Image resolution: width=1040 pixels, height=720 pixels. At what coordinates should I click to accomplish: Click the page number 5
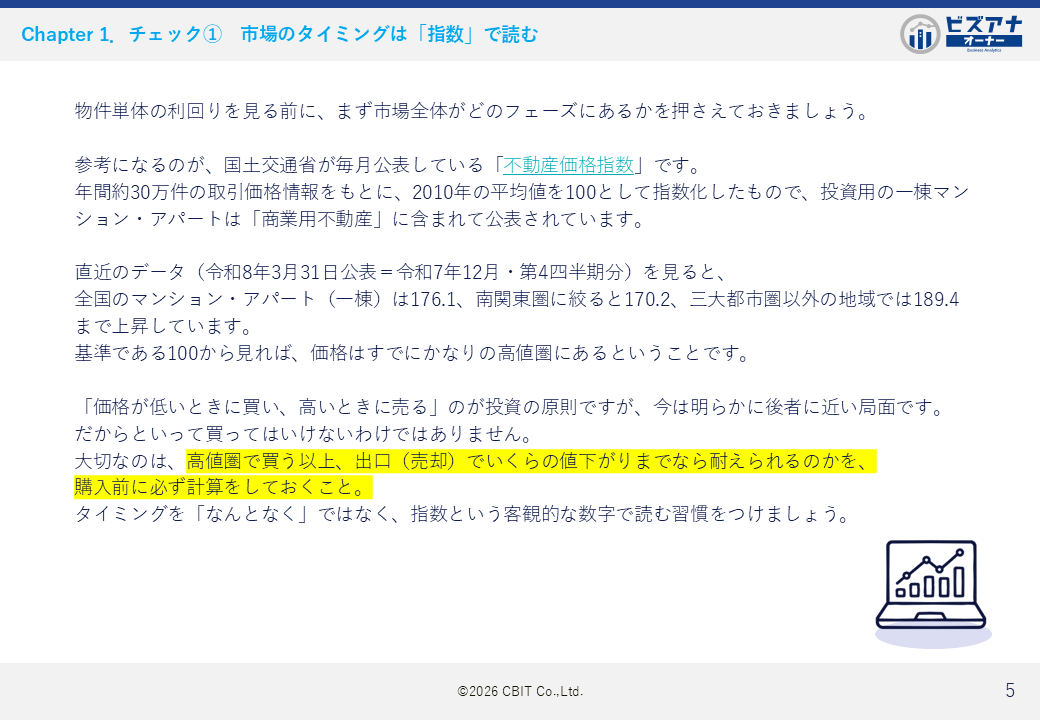pos(1009,690)
